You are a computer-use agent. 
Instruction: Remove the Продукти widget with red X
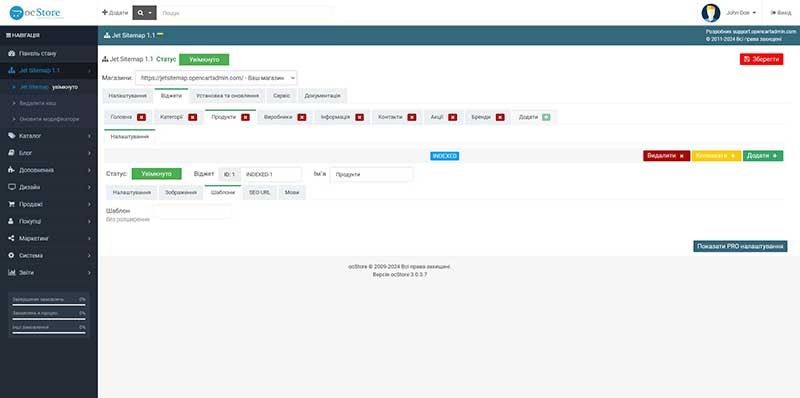click(245, 117)
